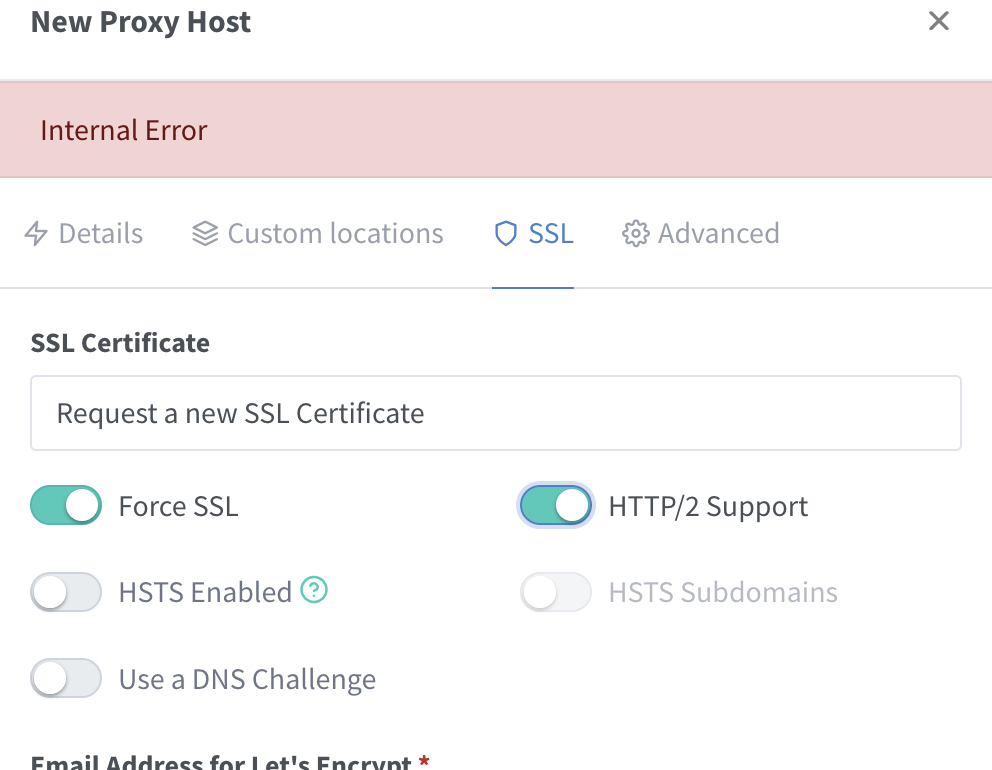Image resolution: width=992 pixels, height=770 pixels.
Task: Open the HSTS help question mark icon
Action: tap(315, 591)
